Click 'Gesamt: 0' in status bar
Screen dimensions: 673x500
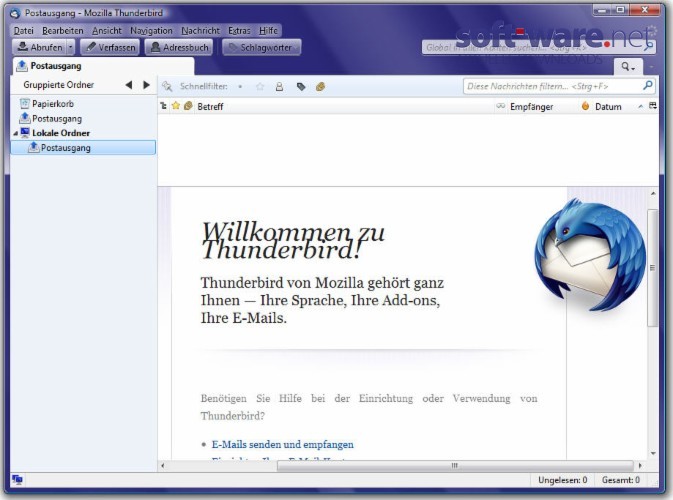click(x=621, y=480)
